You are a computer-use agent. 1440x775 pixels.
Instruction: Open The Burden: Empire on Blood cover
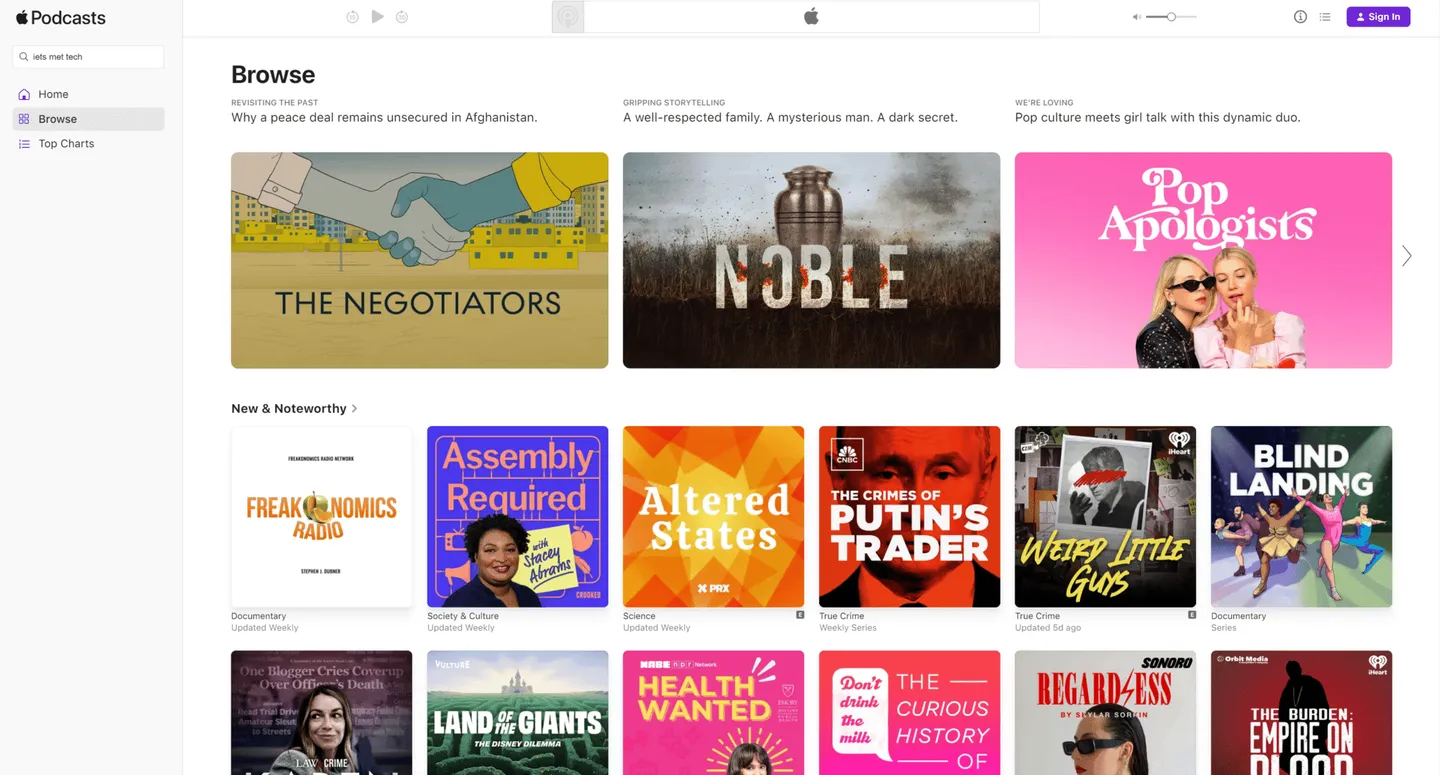tap(1301, 713)
